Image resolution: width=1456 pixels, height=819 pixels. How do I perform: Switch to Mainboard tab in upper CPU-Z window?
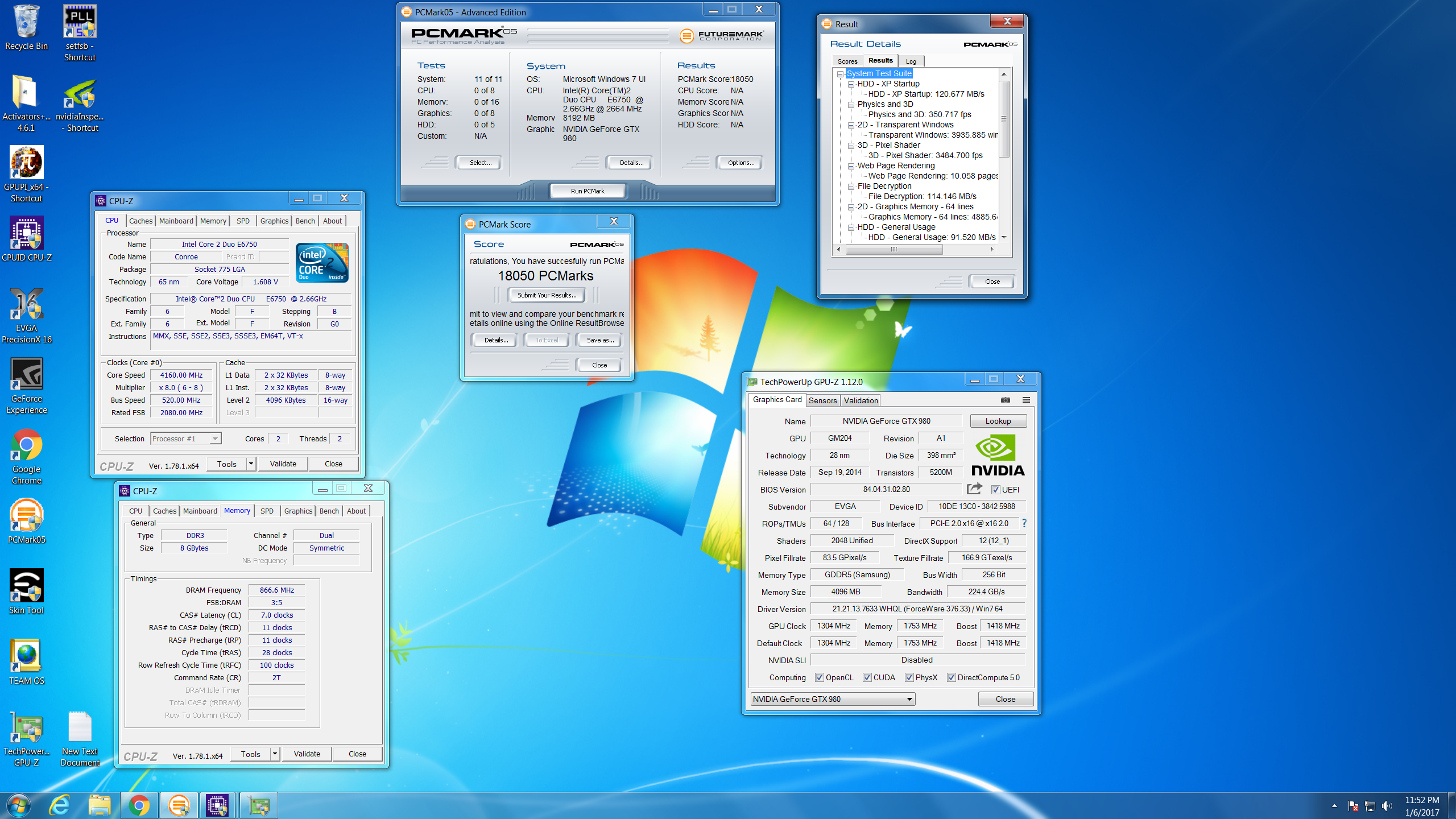click(x=176, y=221)
